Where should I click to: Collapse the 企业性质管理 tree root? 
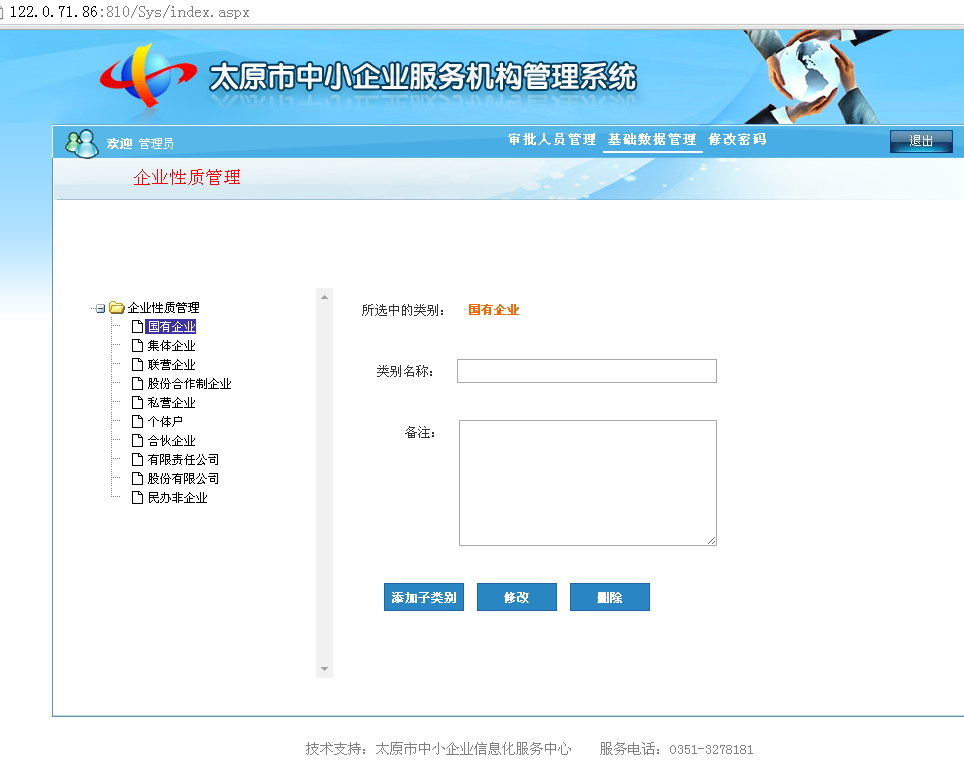tap(100, 308)
